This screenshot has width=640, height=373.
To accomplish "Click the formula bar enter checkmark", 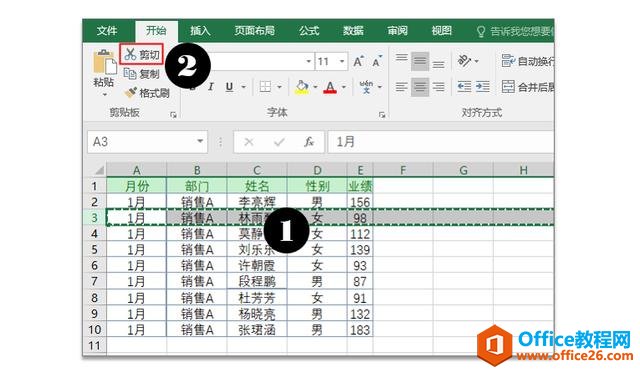I will (x=279, y=142).
